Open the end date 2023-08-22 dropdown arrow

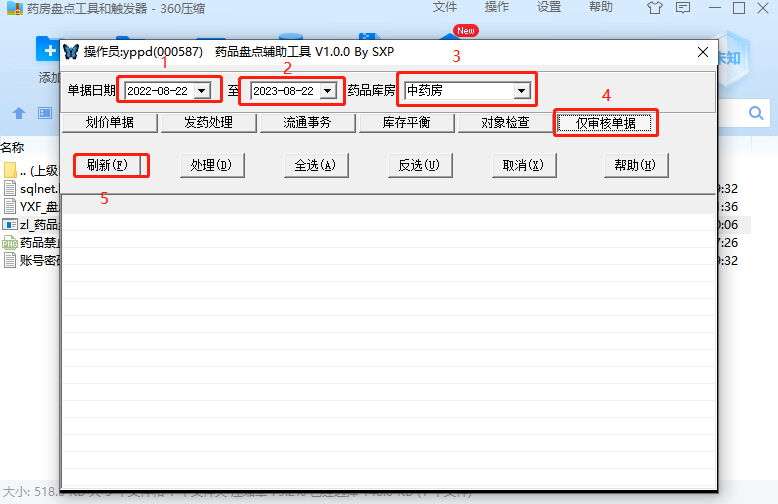click(x=327, y=91)
